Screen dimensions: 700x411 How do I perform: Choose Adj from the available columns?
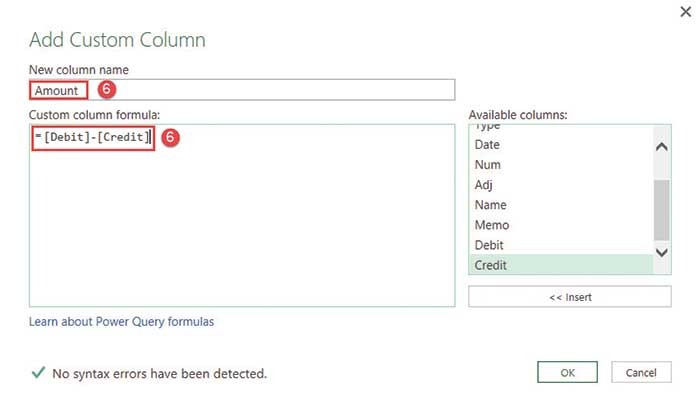484,185
